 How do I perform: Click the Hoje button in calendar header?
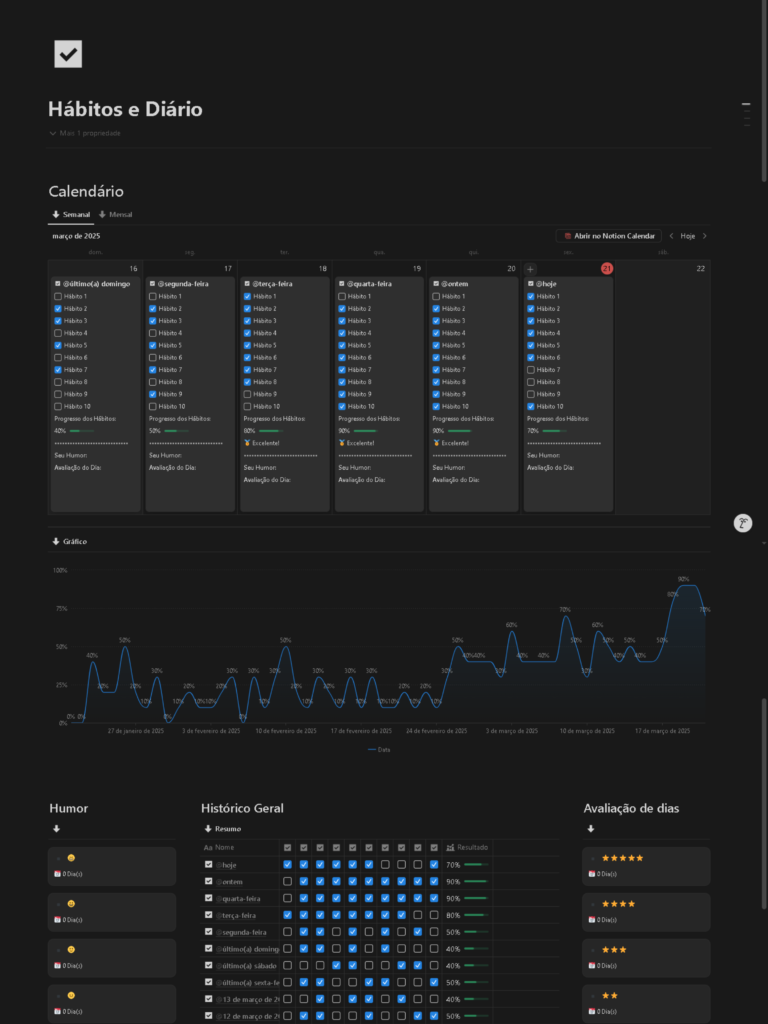[687, 236]
